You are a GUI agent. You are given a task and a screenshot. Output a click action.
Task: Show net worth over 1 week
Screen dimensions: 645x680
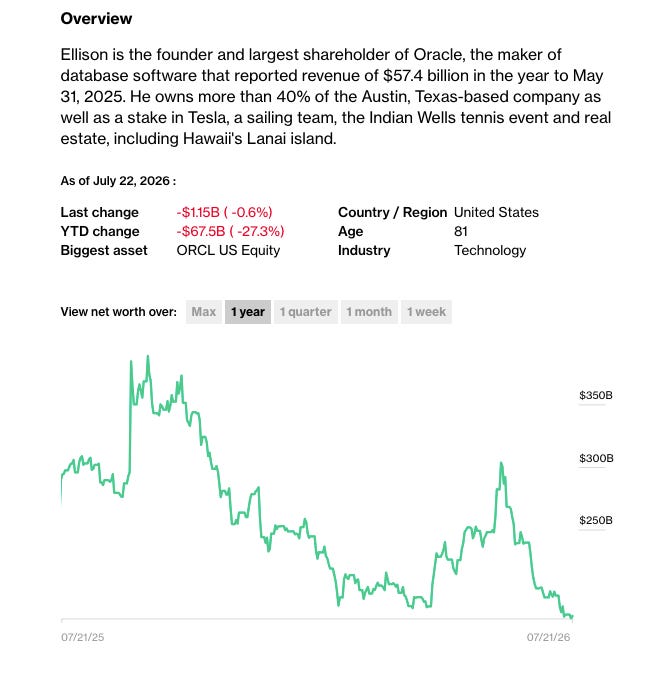point(426,312)
